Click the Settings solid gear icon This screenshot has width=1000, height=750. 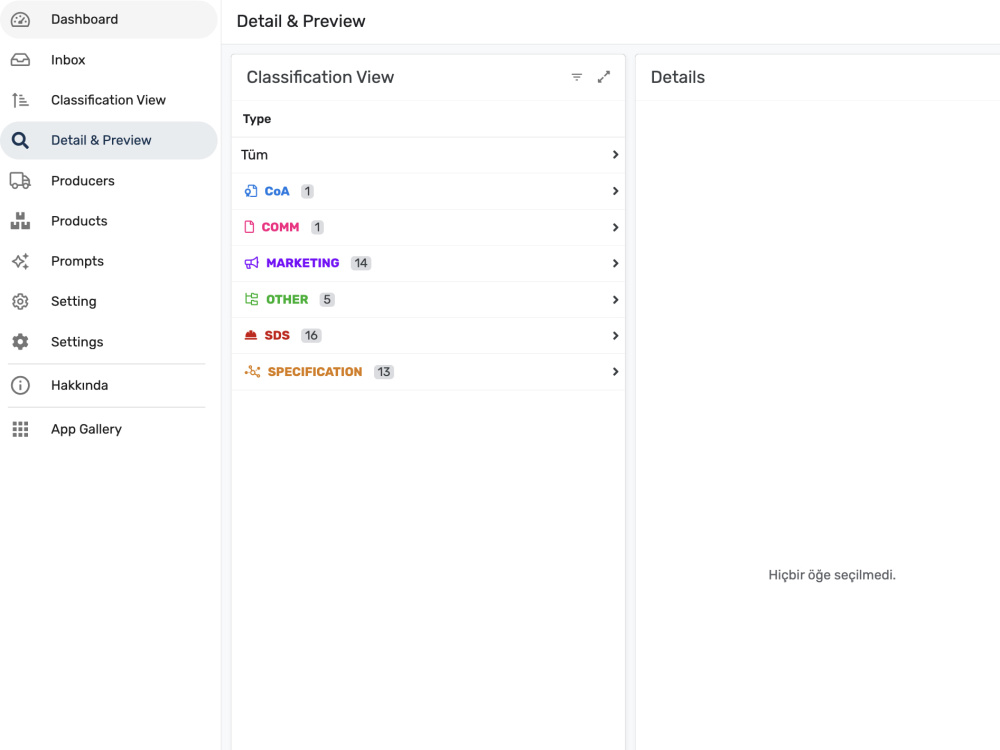tap(20, 342)
